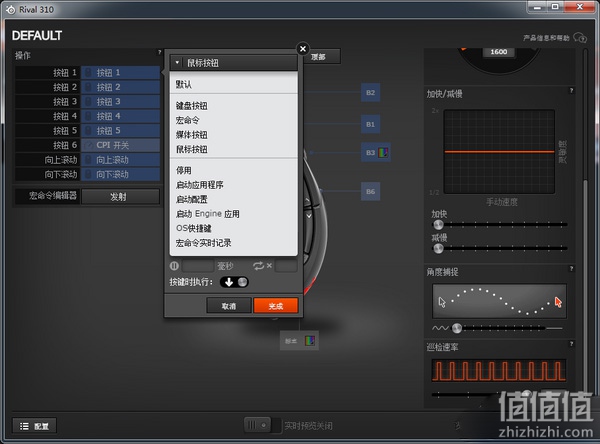This screenshot has height=444, width=600.
Task: Toggle the 实时预览关闭 live preview switch
Action: click(263, 425)
